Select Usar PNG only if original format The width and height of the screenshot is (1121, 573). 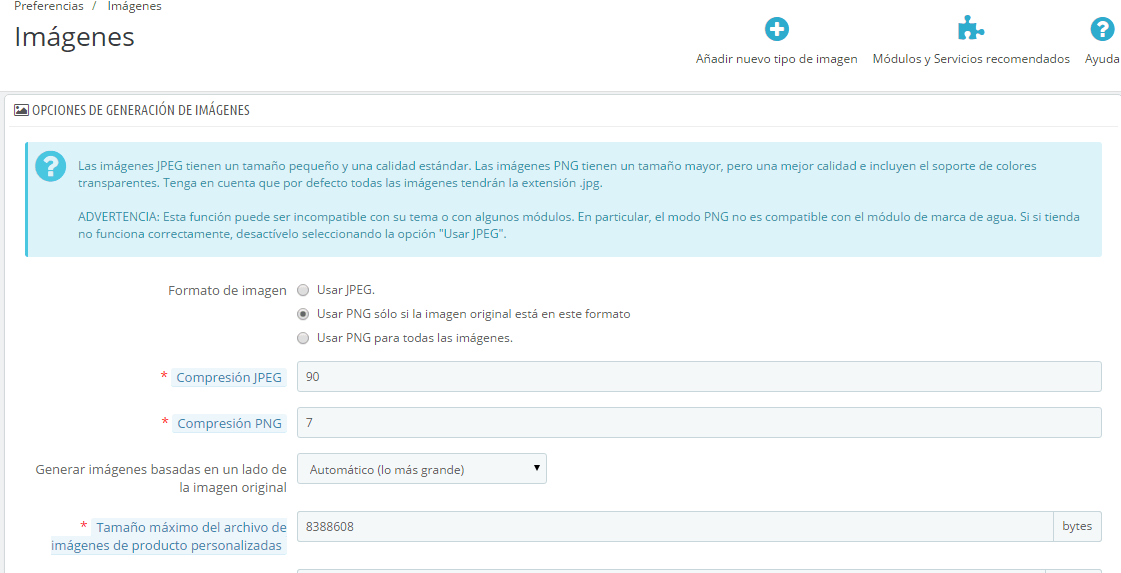click(303, 314)
